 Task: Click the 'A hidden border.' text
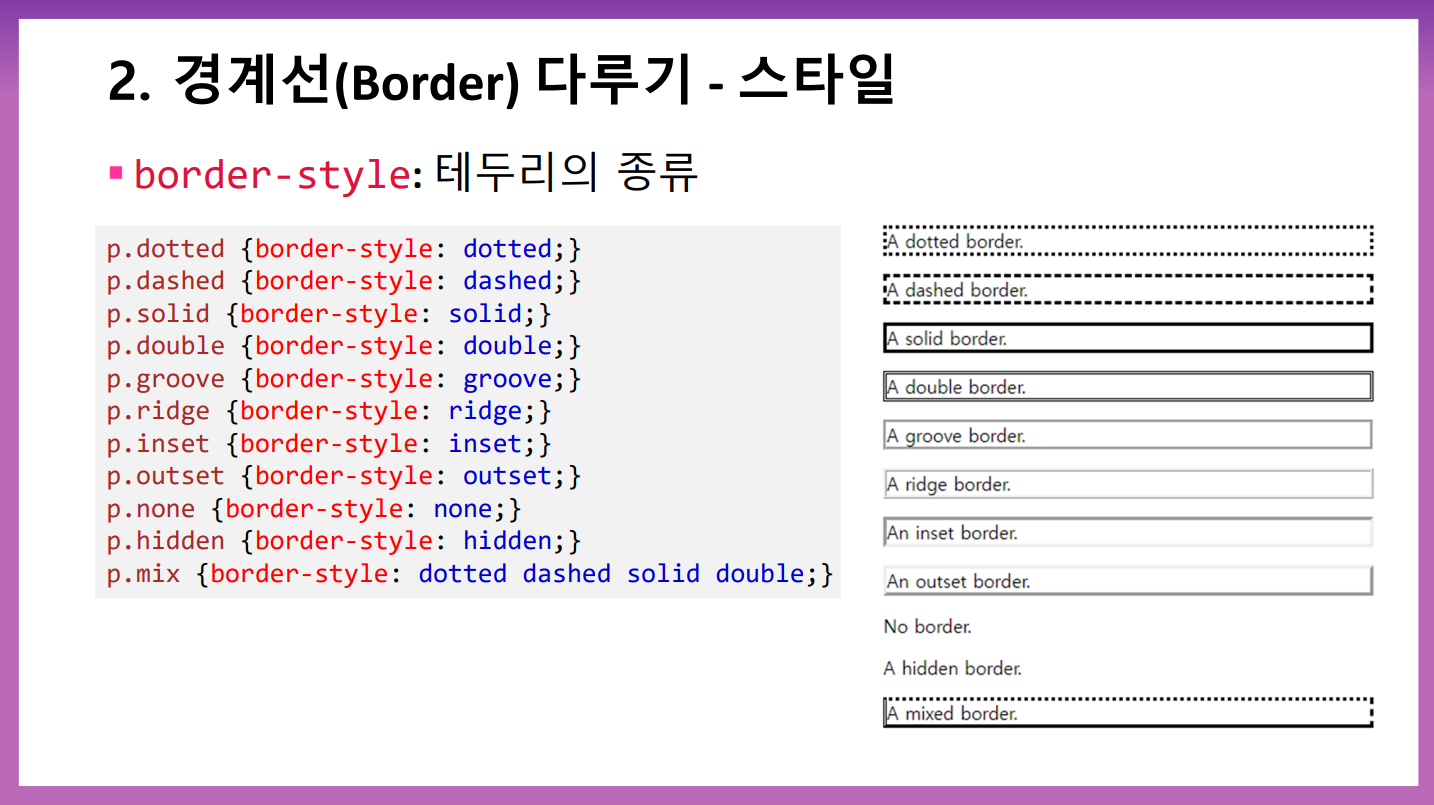point(953,668)
